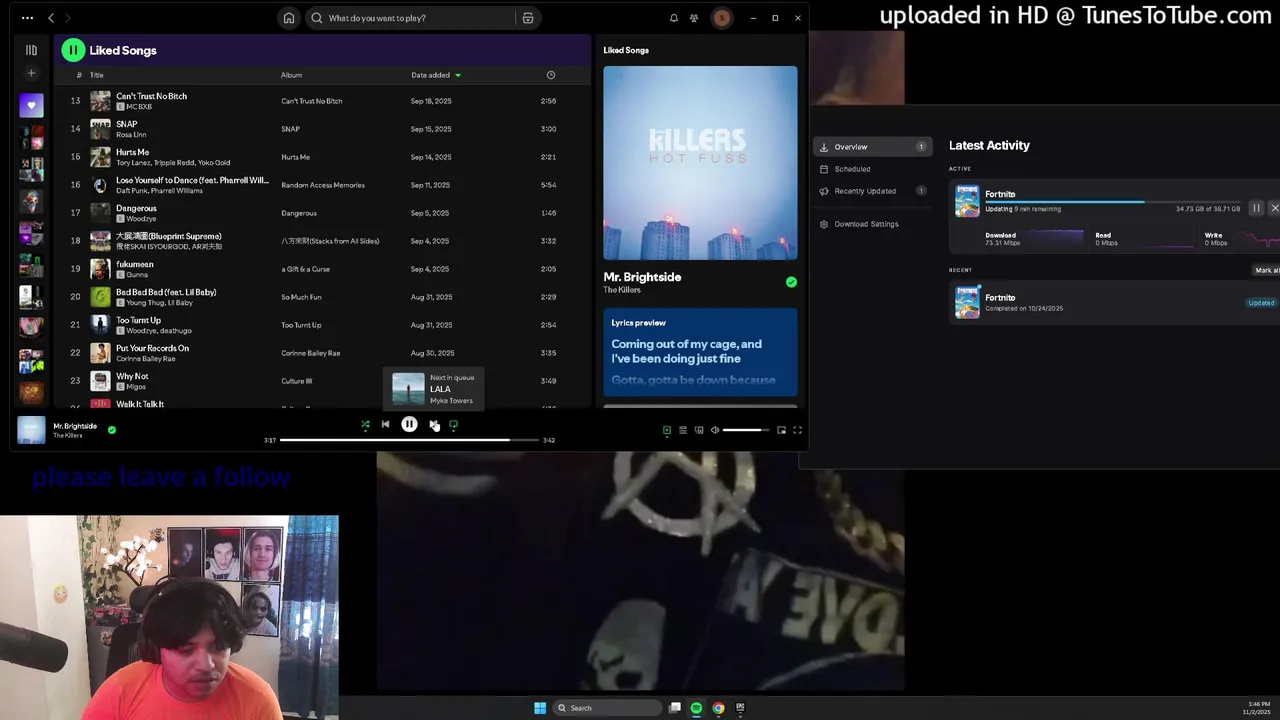The height and width of the screenshot is (720, 1280).
Task: Pause Liked Songs with green header button
Action: click(x=73, y=50)
